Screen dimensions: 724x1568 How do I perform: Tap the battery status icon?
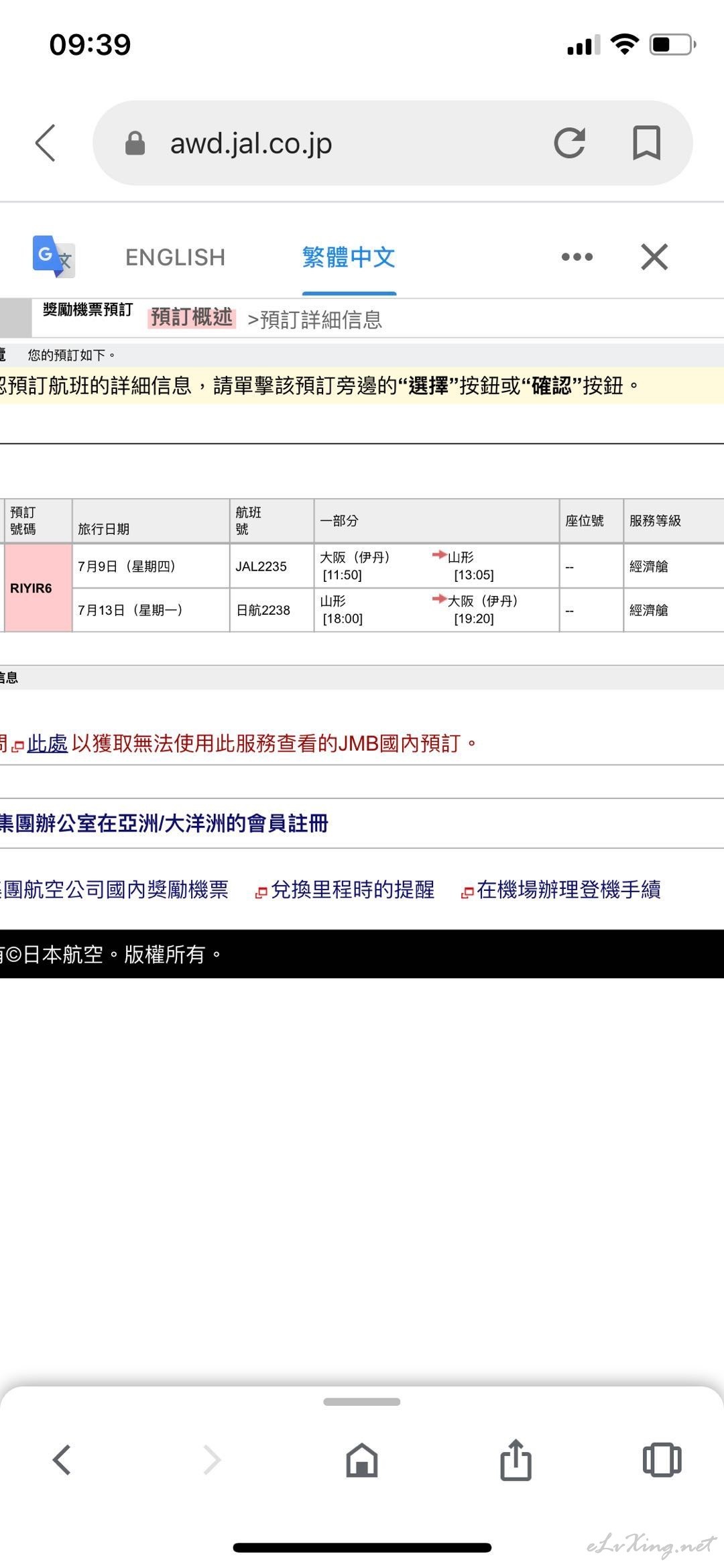(x=673, y=44)
